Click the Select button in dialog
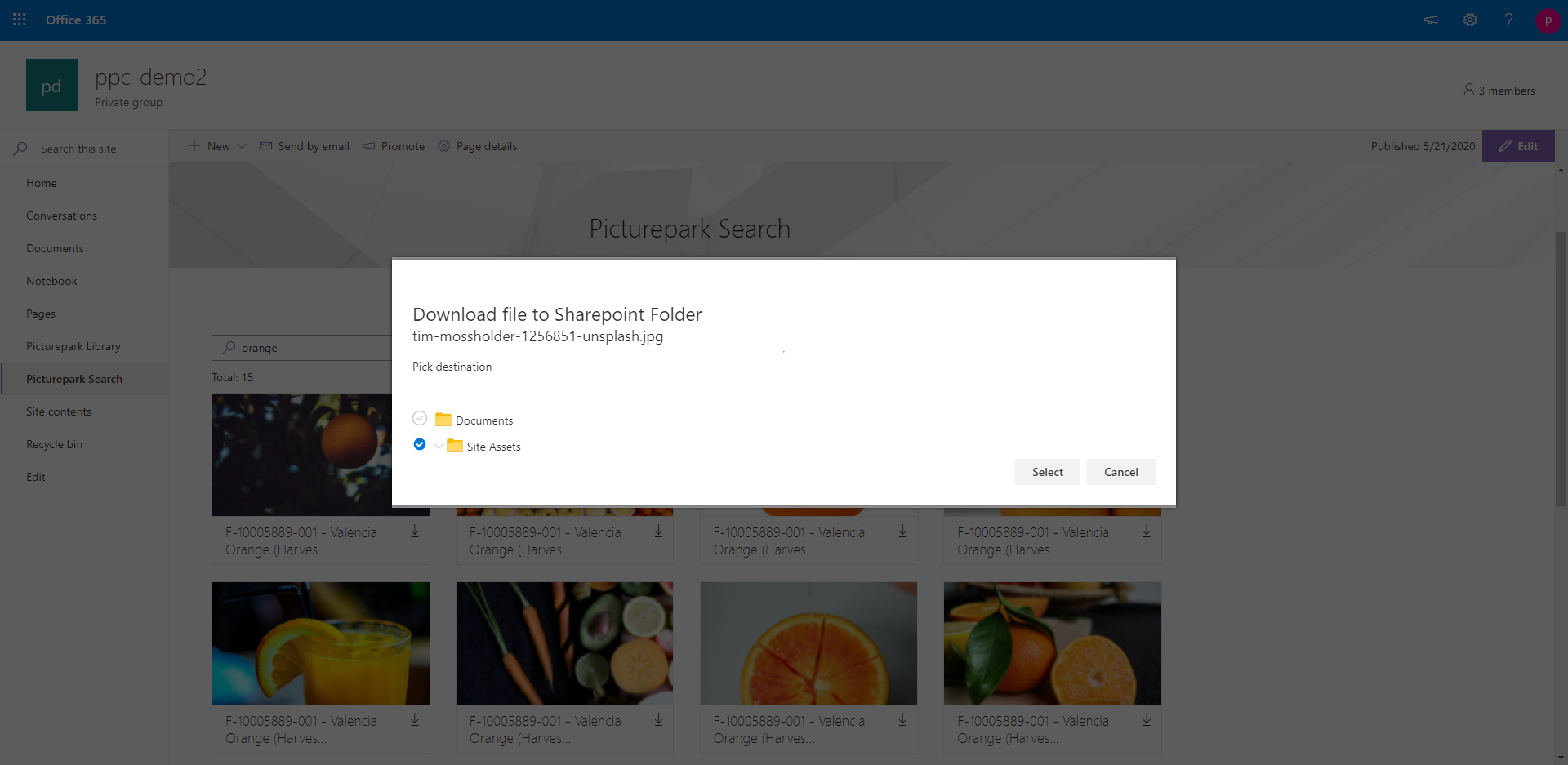The image size is (1568, 765). (x=1048, y=472)
